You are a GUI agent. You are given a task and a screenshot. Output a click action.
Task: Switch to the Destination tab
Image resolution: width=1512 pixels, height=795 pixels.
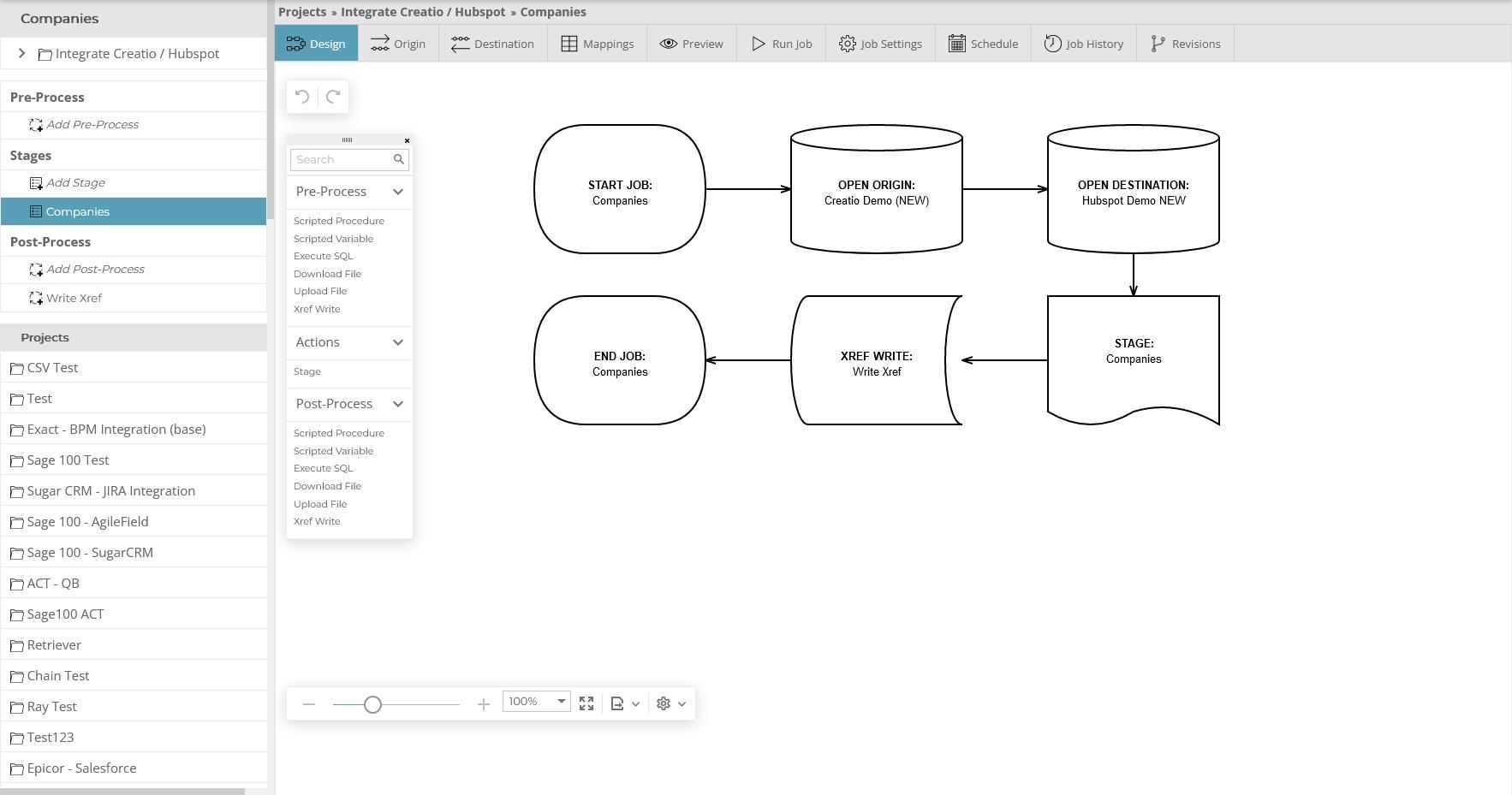[x=492, y=43]
